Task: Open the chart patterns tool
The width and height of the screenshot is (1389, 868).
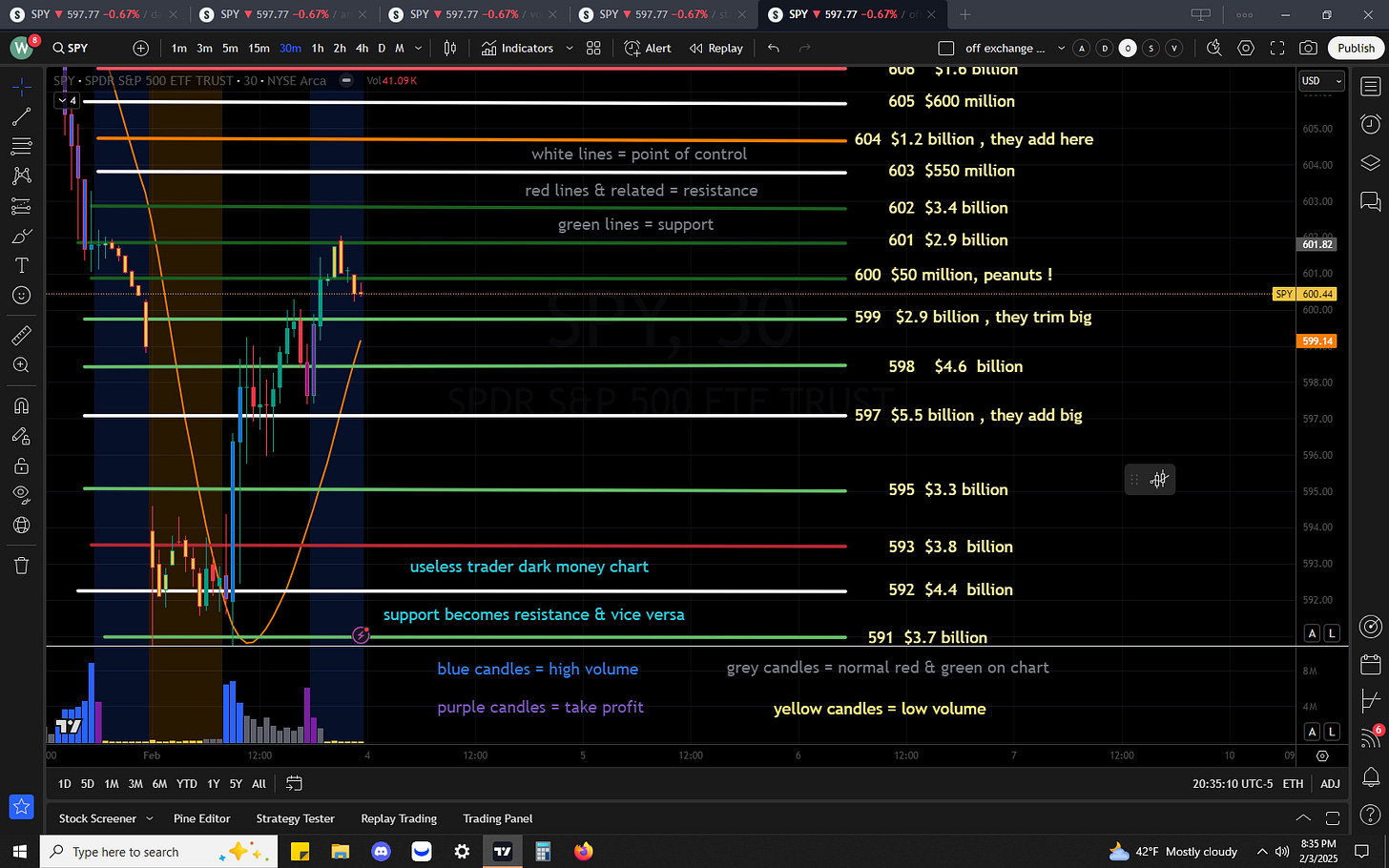Action: coord(21,176)
